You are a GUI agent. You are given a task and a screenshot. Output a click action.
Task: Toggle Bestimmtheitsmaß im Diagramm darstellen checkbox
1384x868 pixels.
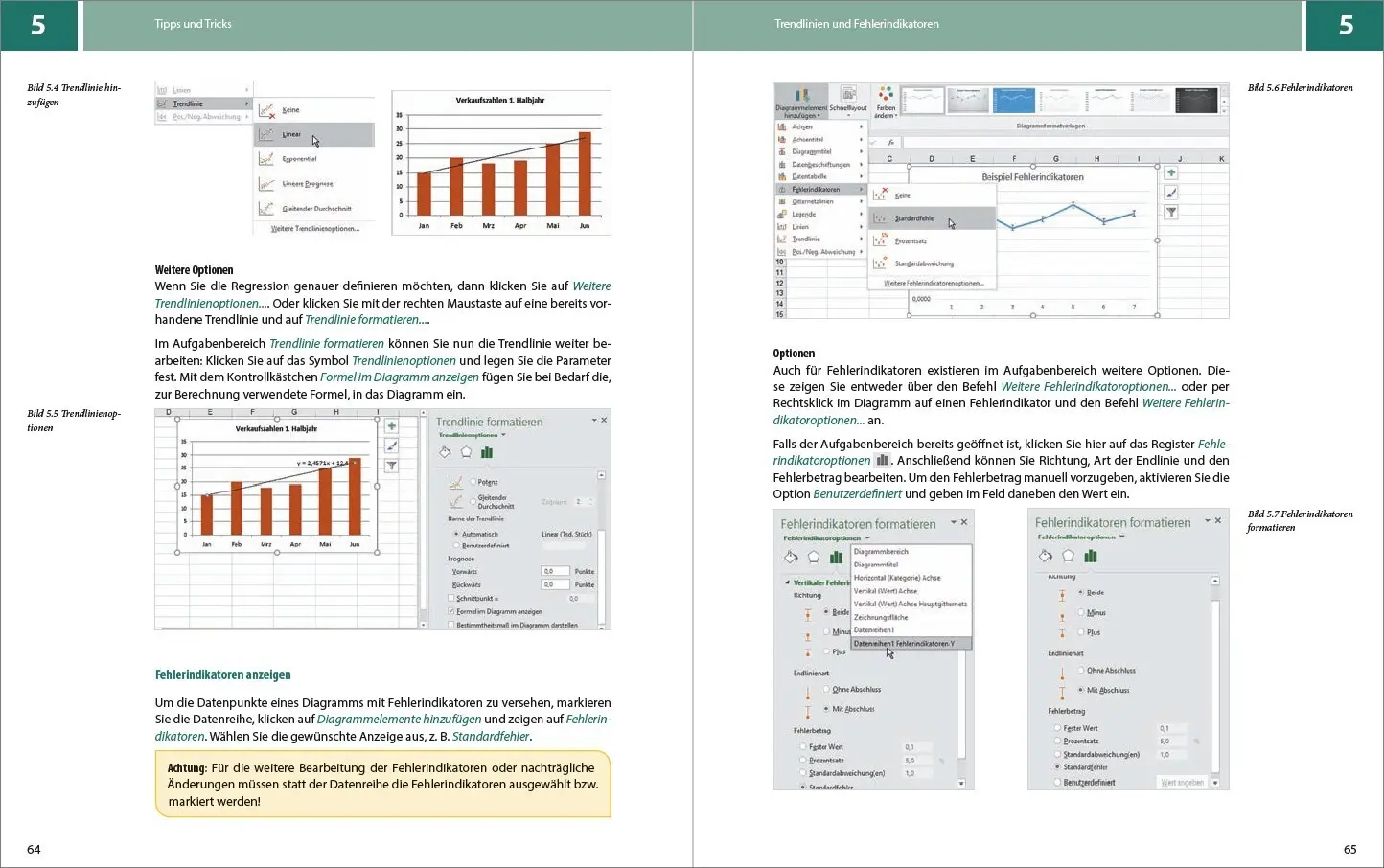point(451,625)
